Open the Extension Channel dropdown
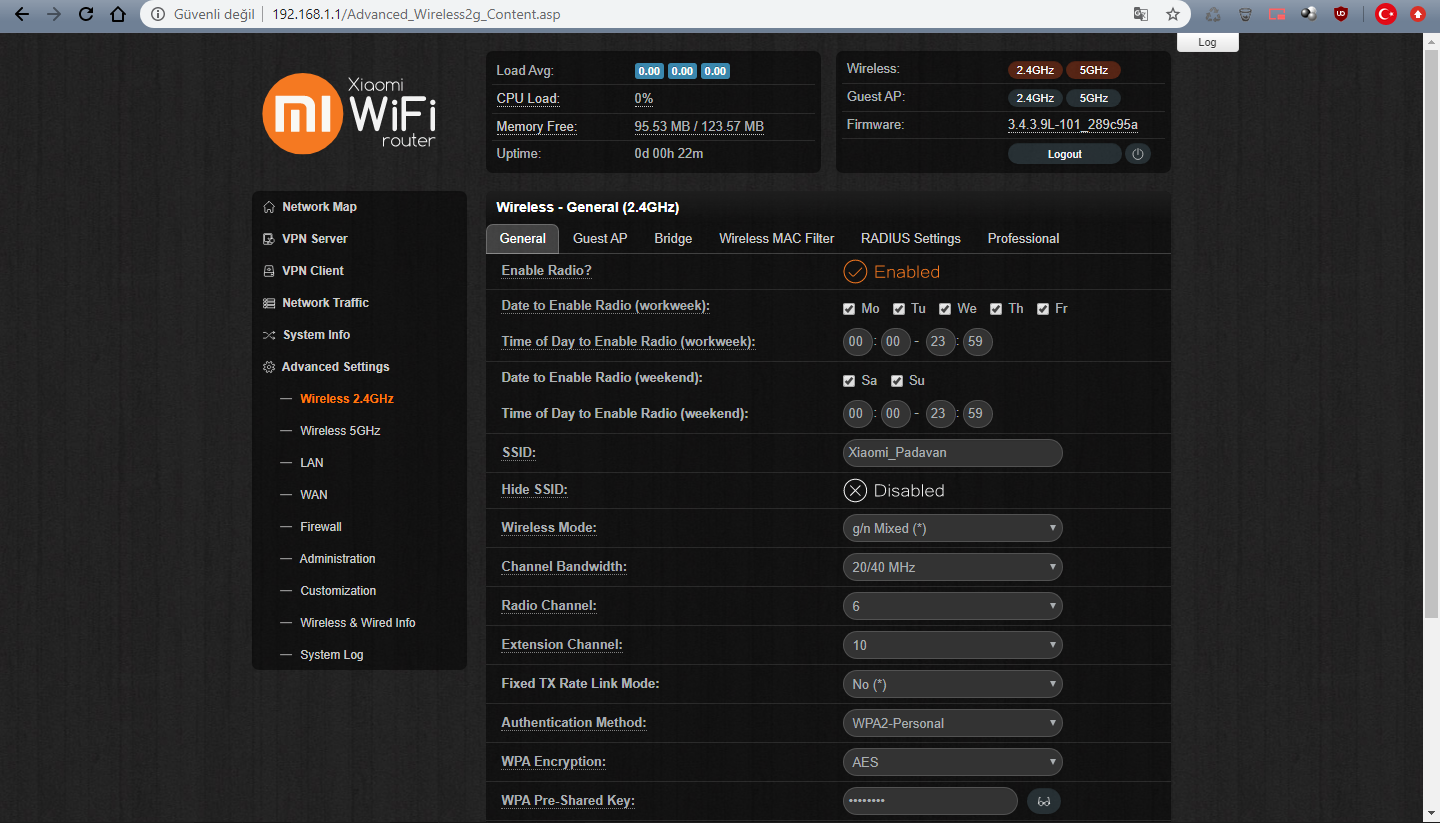This screenshot has width=1440, height=823. coord(953,645)
